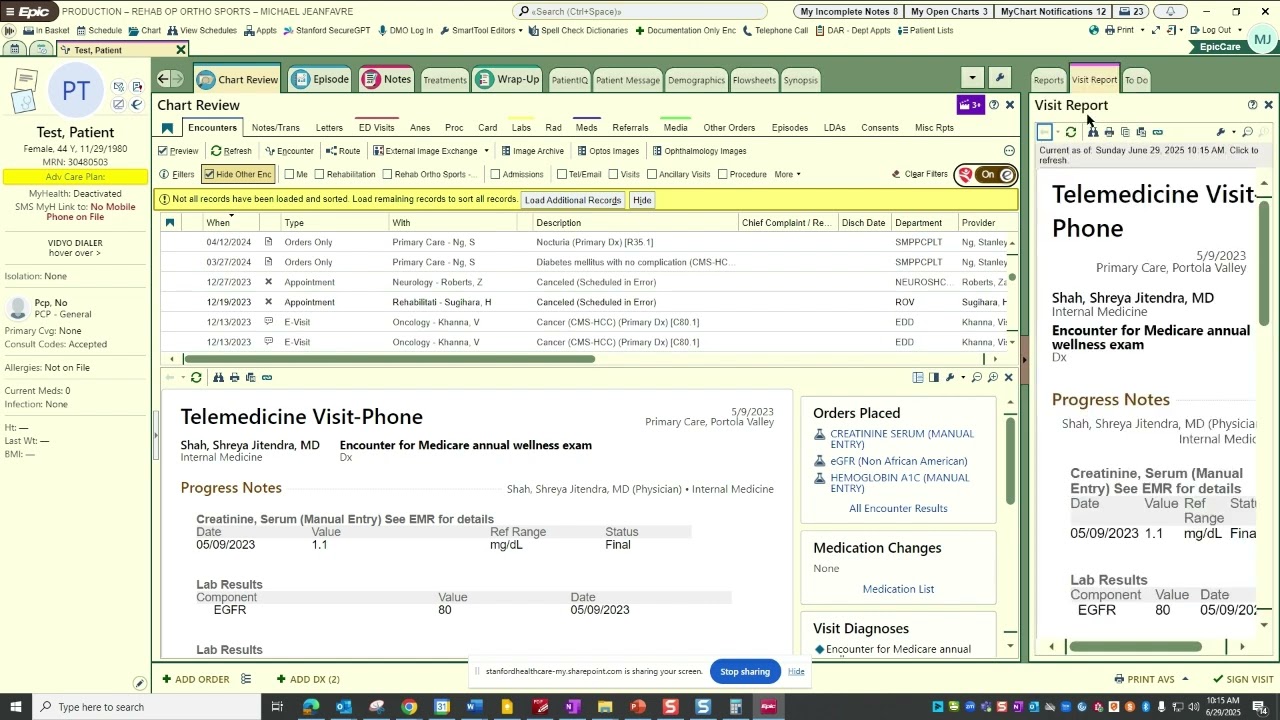Image resolution: width=1280 pixels, height=720 pixels.
Task: Click the purple 3+ clapperboard icon
Action: point(970,105)
